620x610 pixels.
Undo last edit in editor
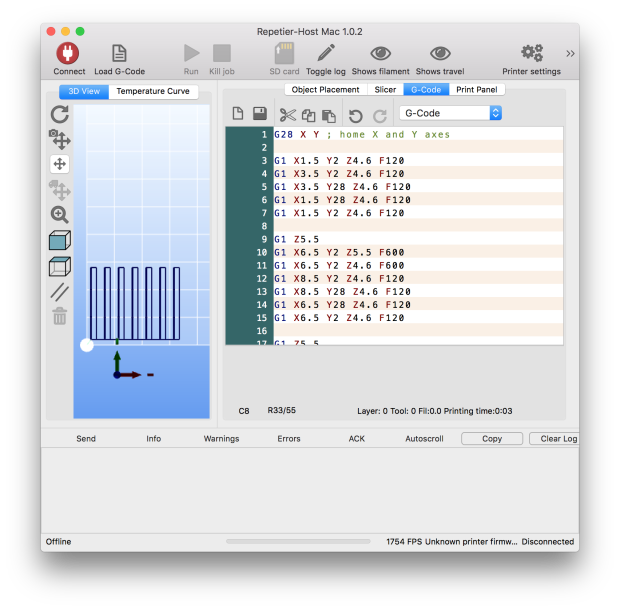pyautogui.click(x=355, y=116)
